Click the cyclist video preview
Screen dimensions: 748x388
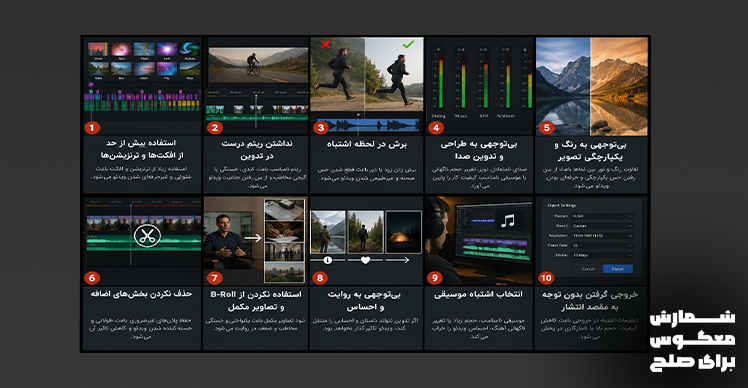click(258, 66)
